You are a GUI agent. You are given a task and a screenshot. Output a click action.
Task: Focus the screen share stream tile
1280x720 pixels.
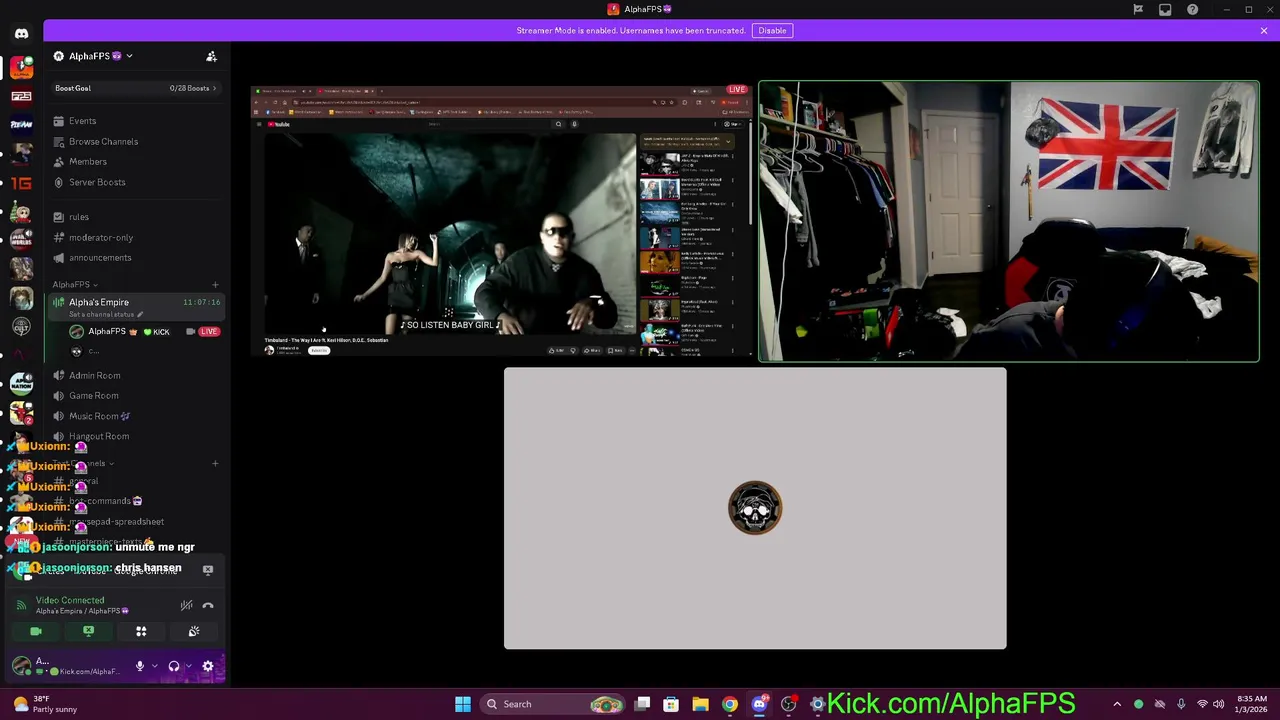pyautogui.click(x=503, y=221)
